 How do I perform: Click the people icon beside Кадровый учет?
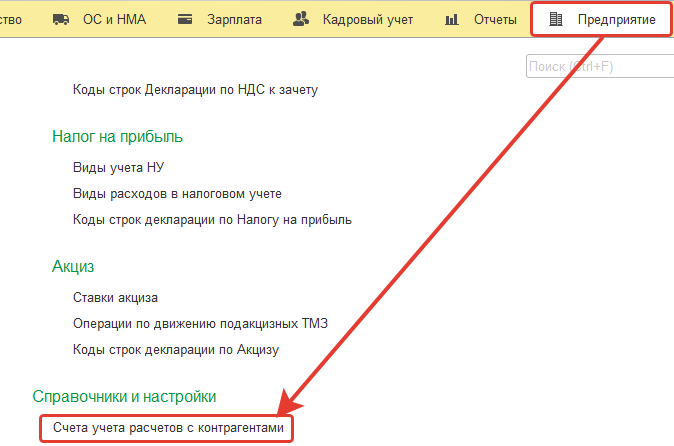tap(301, 19)
